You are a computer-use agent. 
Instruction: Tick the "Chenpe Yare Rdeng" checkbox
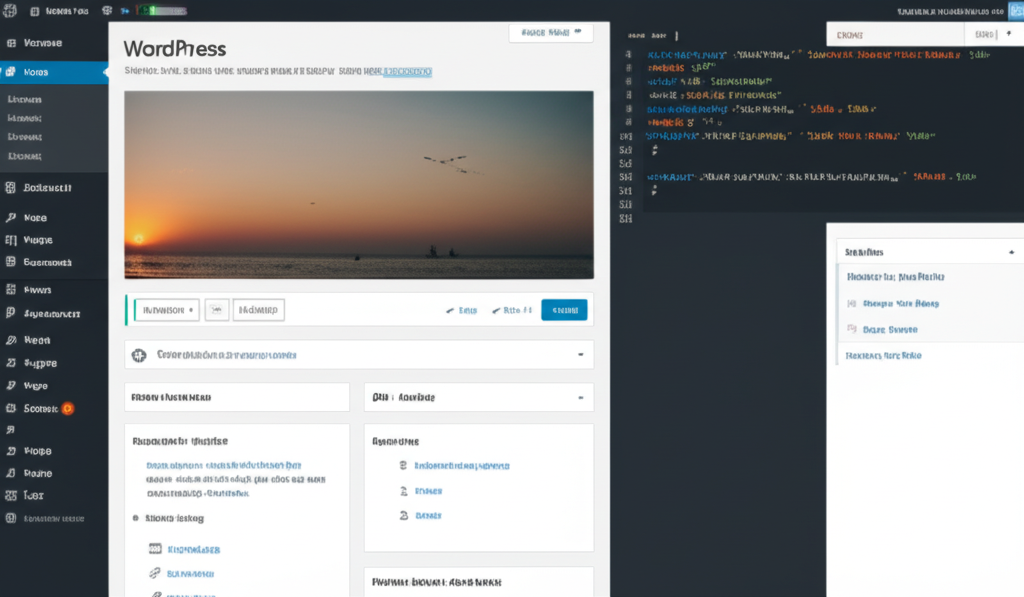pos(852,303)
